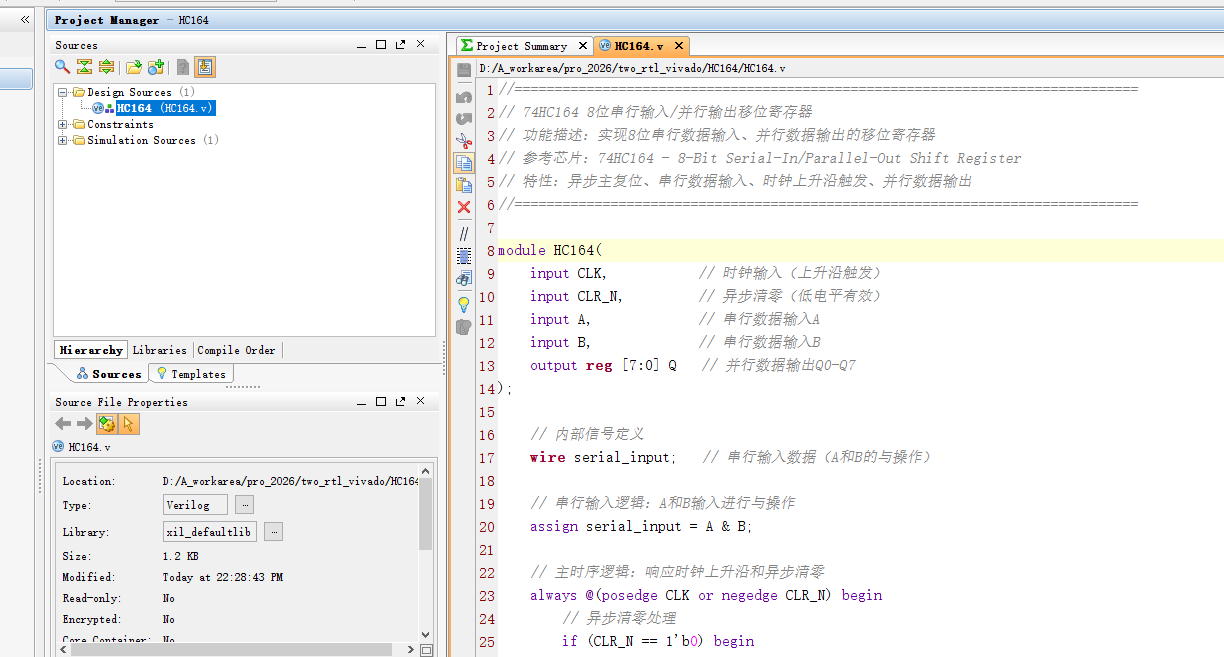The height and width of the screenshot is (657, 1224).
Task: Toggle column selection mode icon
Action: (464, 255)
